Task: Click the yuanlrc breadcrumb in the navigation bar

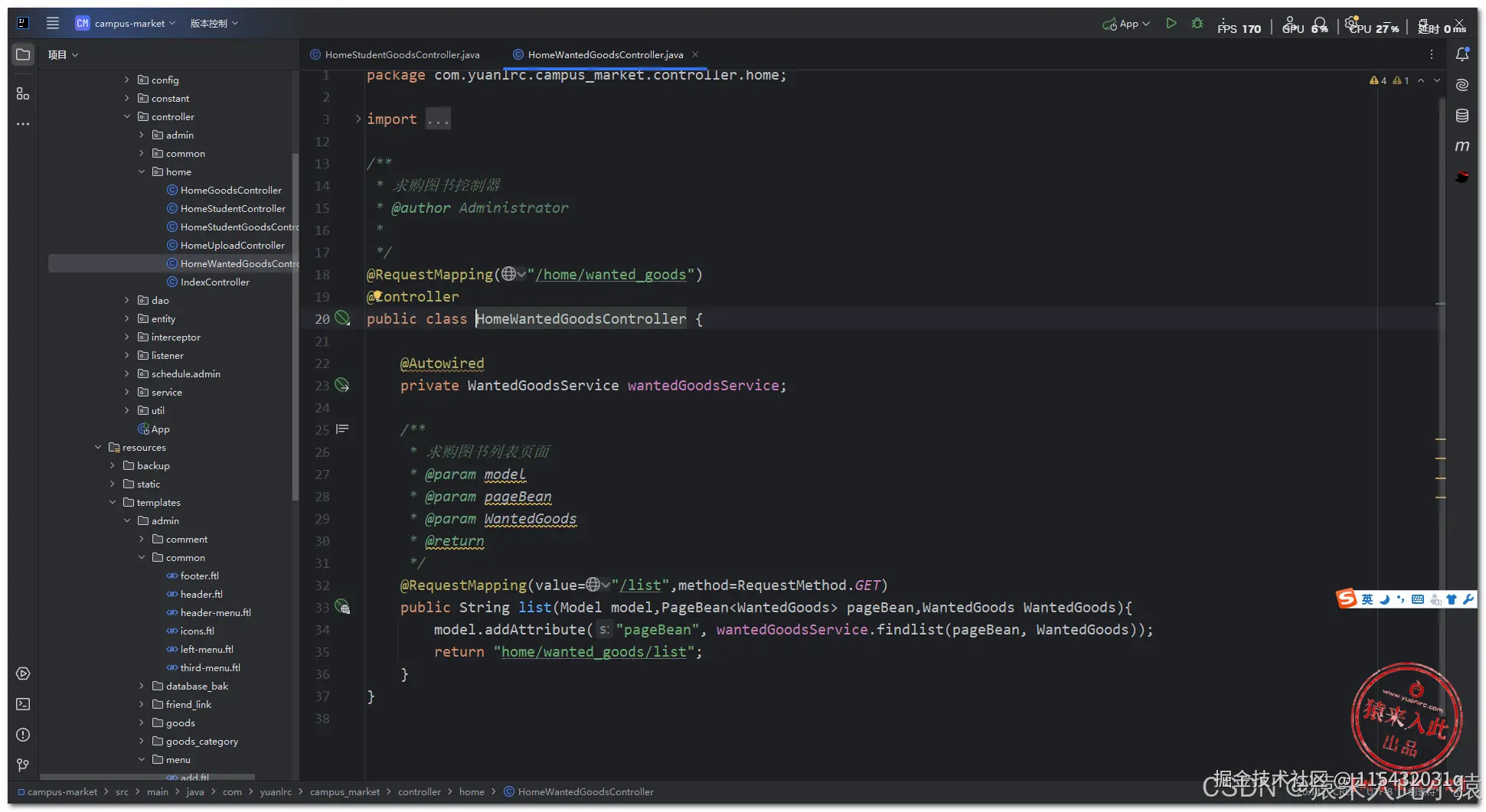Action: [x=276, y=792]
